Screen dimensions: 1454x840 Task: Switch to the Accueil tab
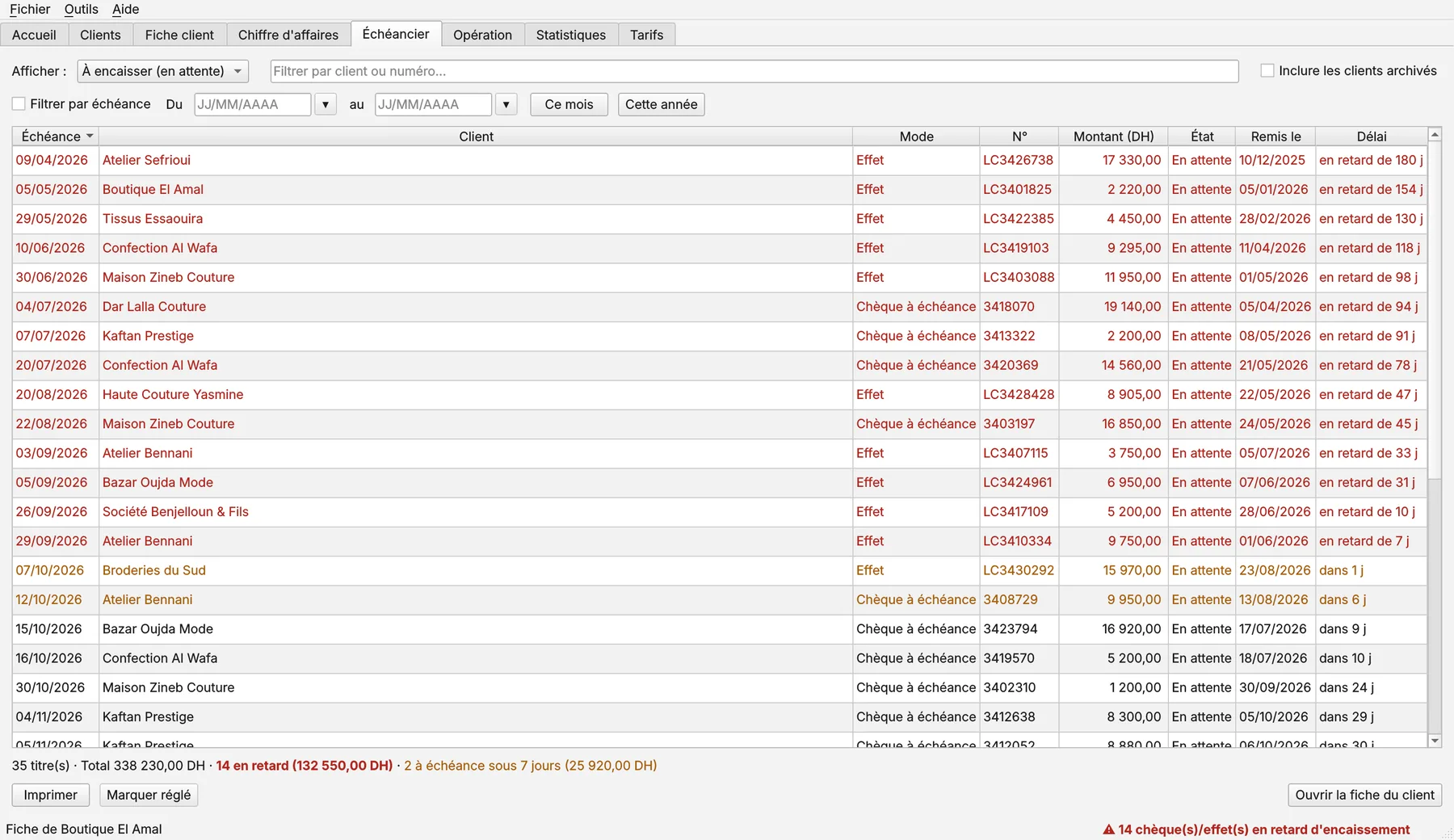[34, 35]
